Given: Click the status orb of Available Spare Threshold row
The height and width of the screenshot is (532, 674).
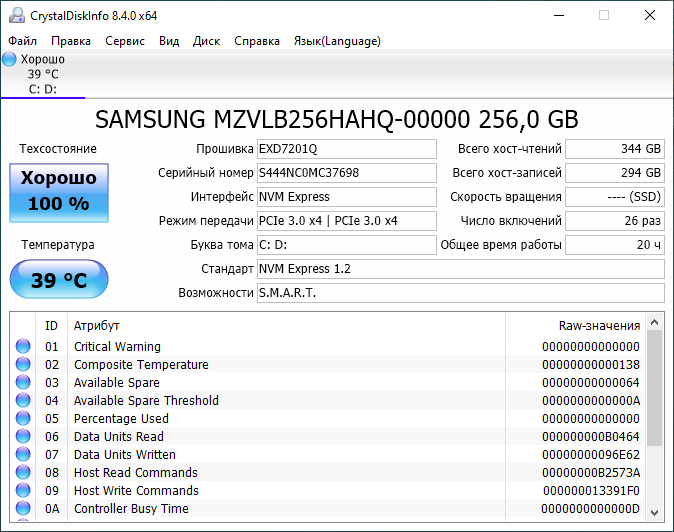Looking at the screenshot, I should click(23, 401).
